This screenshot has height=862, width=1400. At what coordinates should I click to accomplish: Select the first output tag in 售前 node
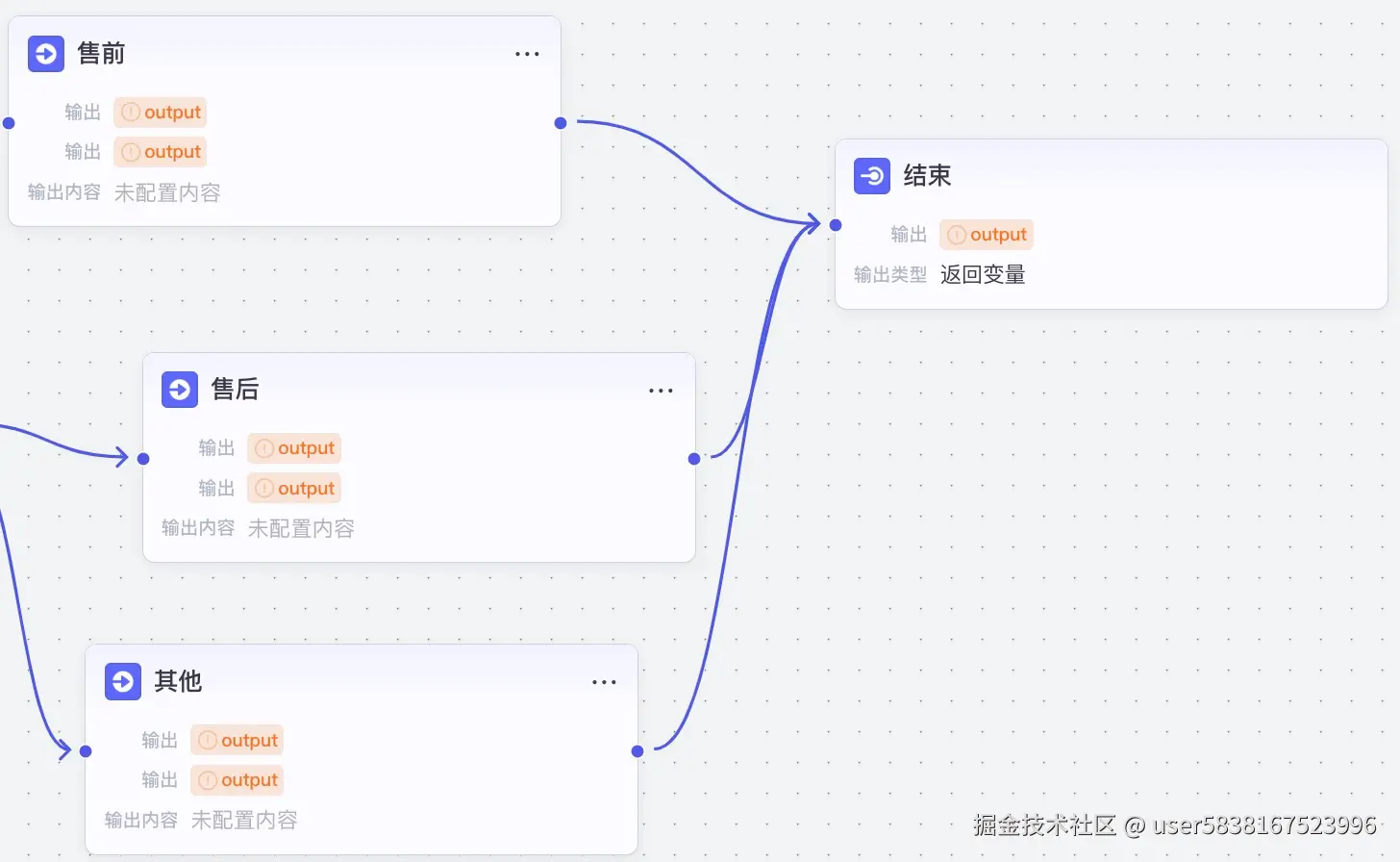click(x=161, y=113)
